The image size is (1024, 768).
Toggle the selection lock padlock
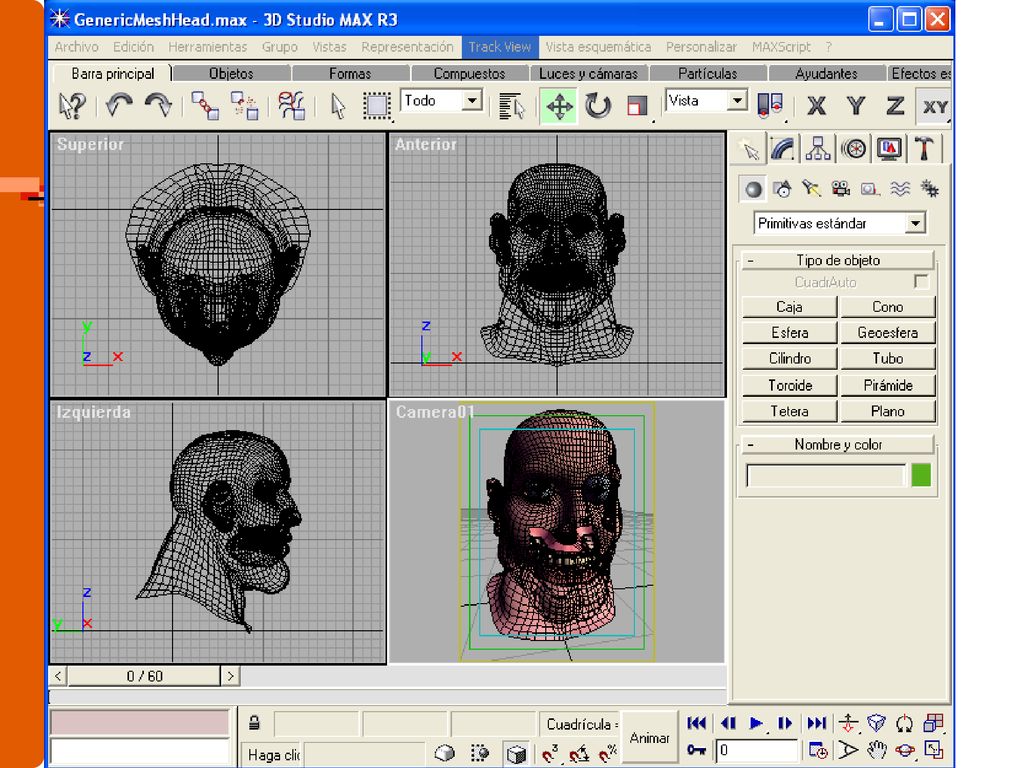(x=254, y=723)
